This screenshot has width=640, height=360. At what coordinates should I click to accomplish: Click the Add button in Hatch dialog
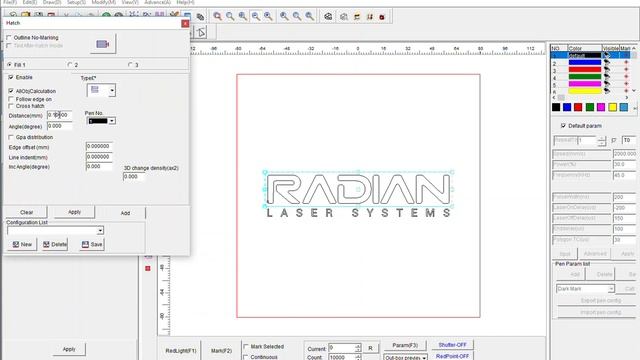125,213
